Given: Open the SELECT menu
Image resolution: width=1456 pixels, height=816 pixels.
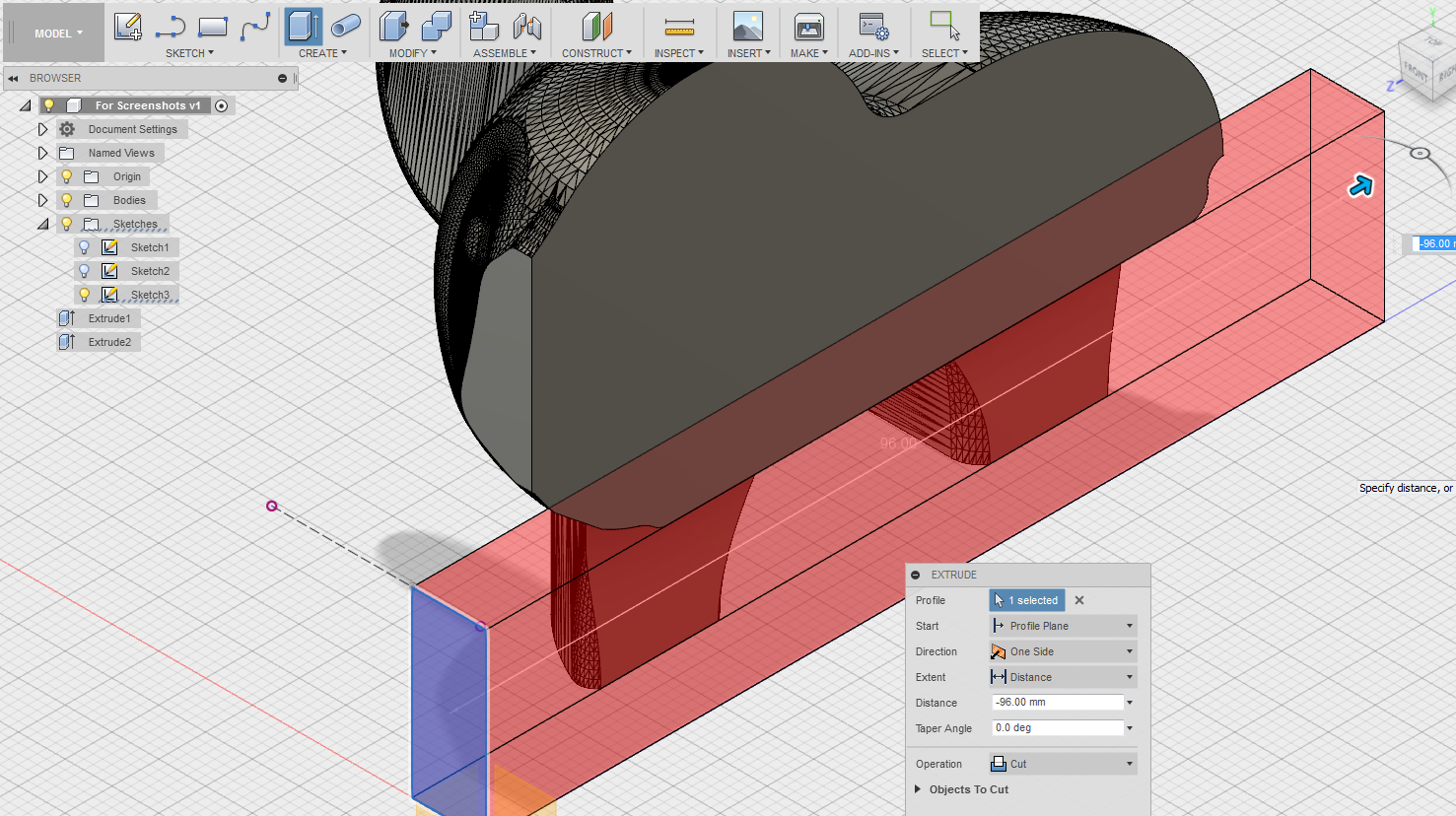Looking at the screenshot, I should [944, 53].
